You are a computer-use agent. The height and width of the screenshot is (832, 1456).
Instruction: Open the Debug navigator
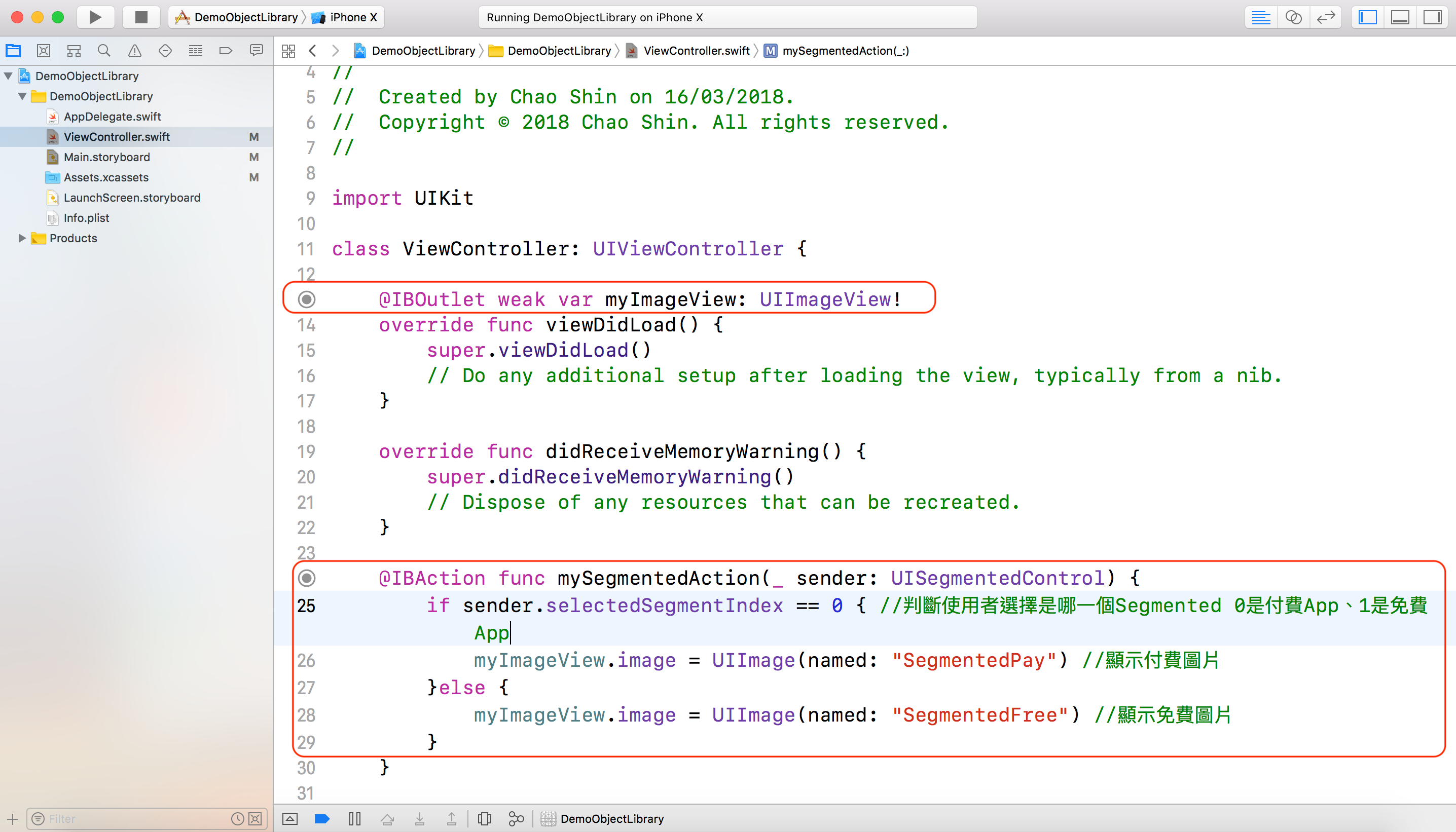[x=196, y=50]
